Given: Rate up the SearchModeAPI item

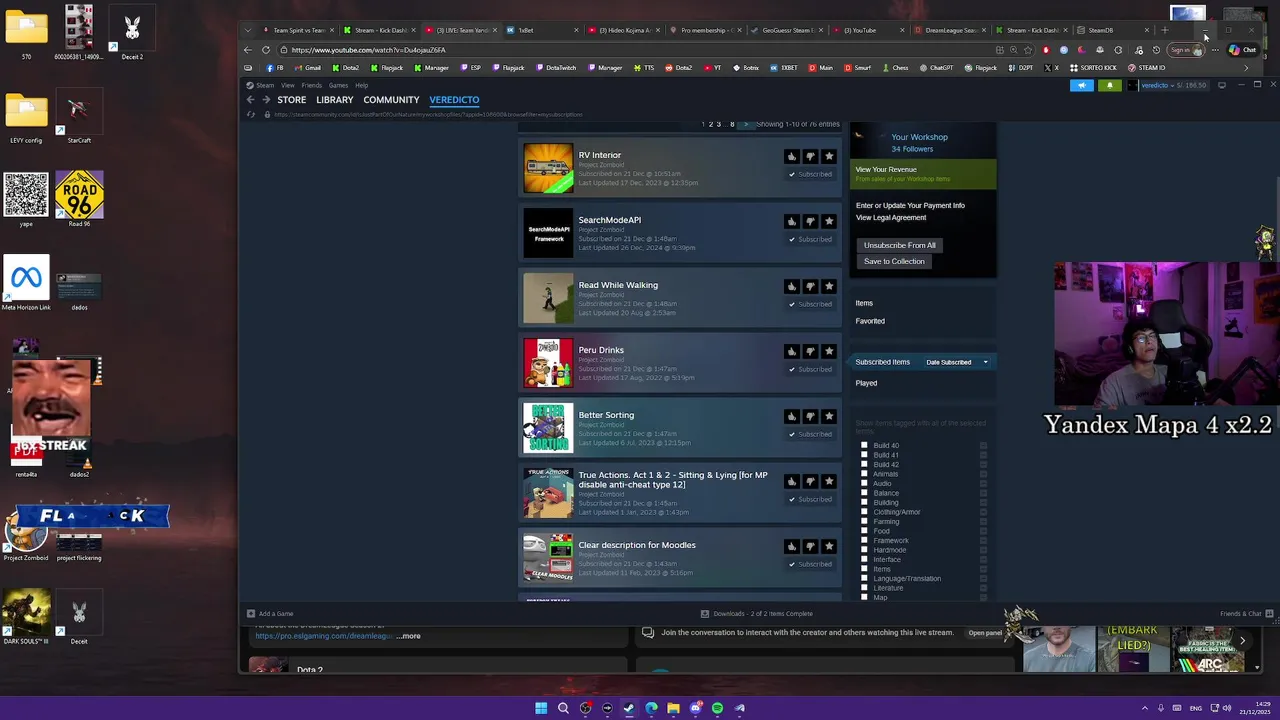Looking at the screenshot, I should 792,221.
